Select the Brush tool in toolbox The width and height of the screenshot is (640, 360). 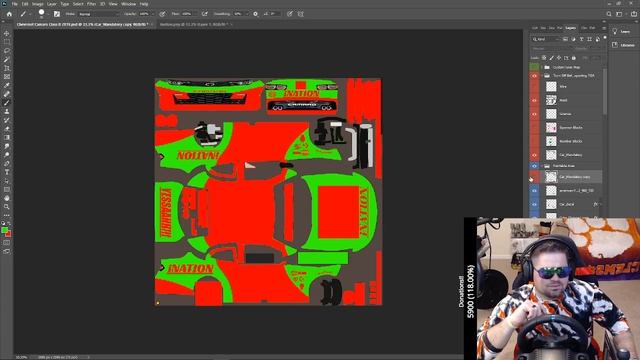point(7,103)
